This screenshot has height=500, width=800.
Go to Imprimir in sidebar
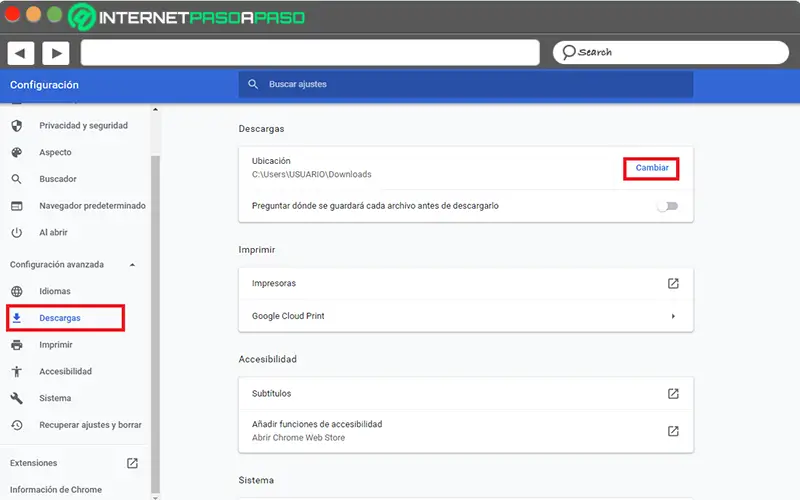tap(56, 345)
